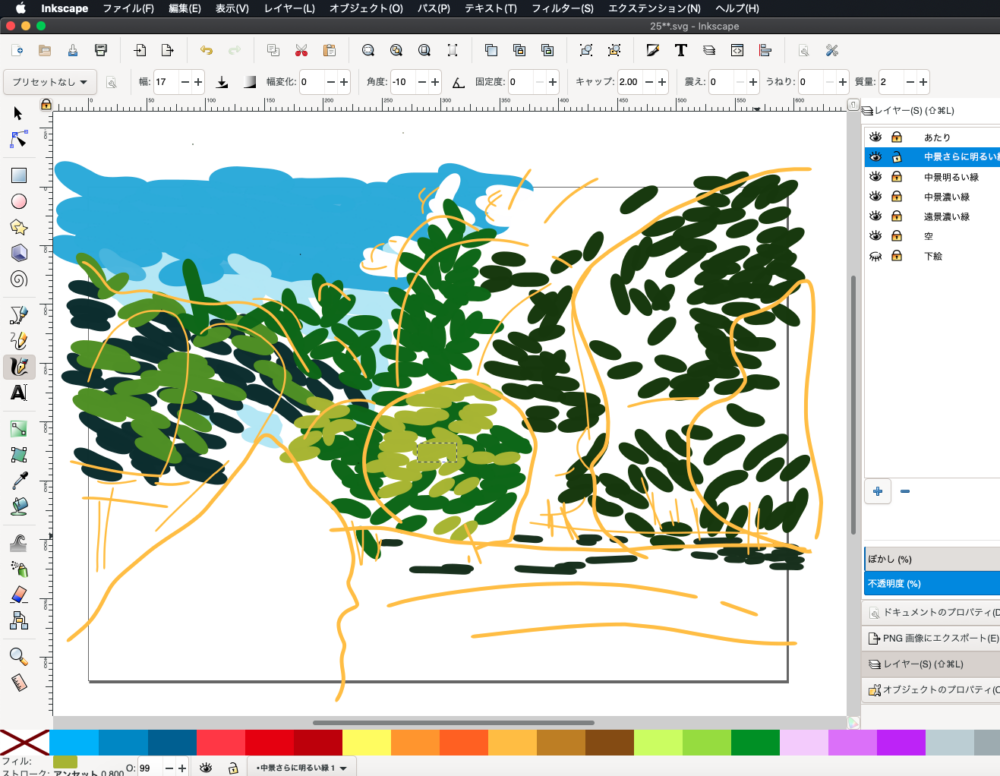Select the Zoom magnifier tool
This screenshot has width=1000, height=776.
tap(19, 656)
